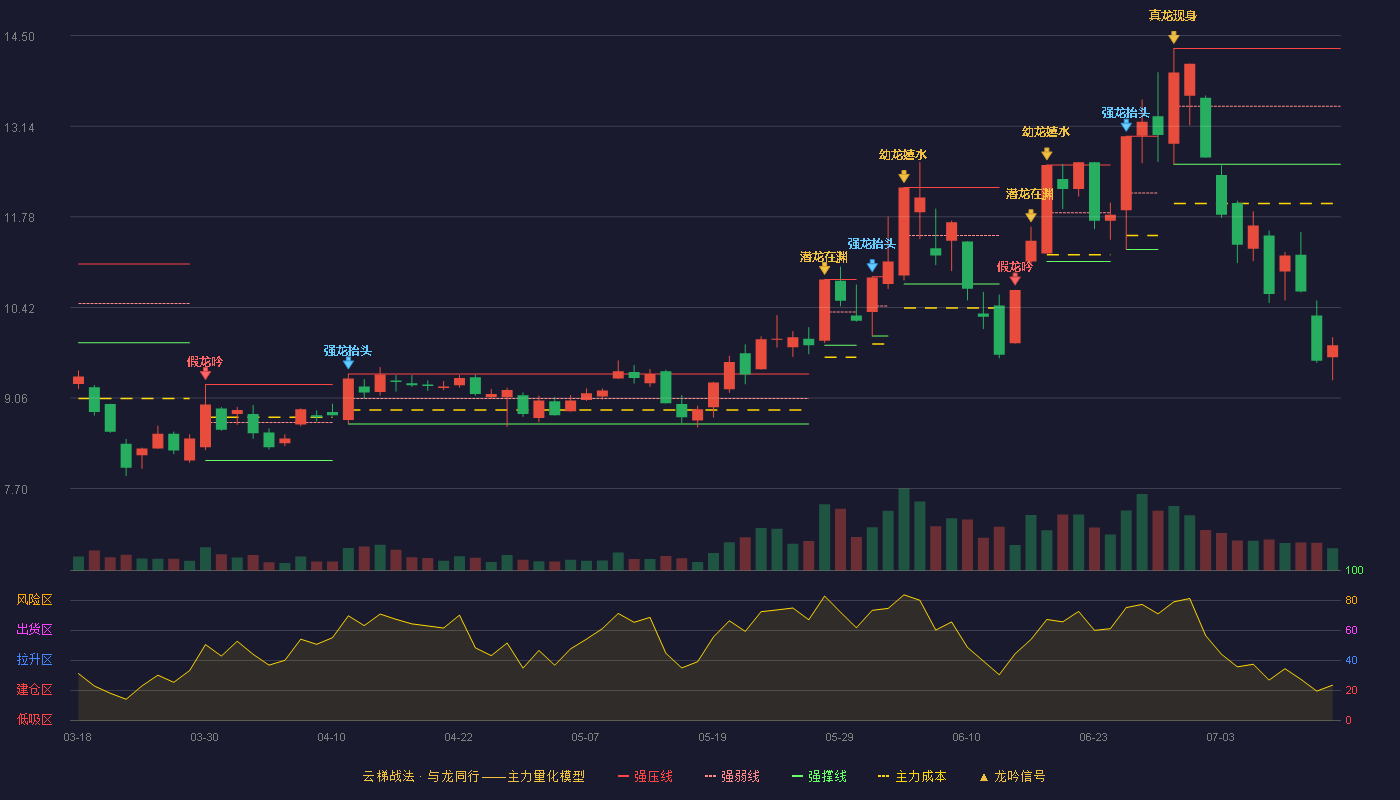
Task: Click the 14.50 price axis label
Action: [19, 37]
